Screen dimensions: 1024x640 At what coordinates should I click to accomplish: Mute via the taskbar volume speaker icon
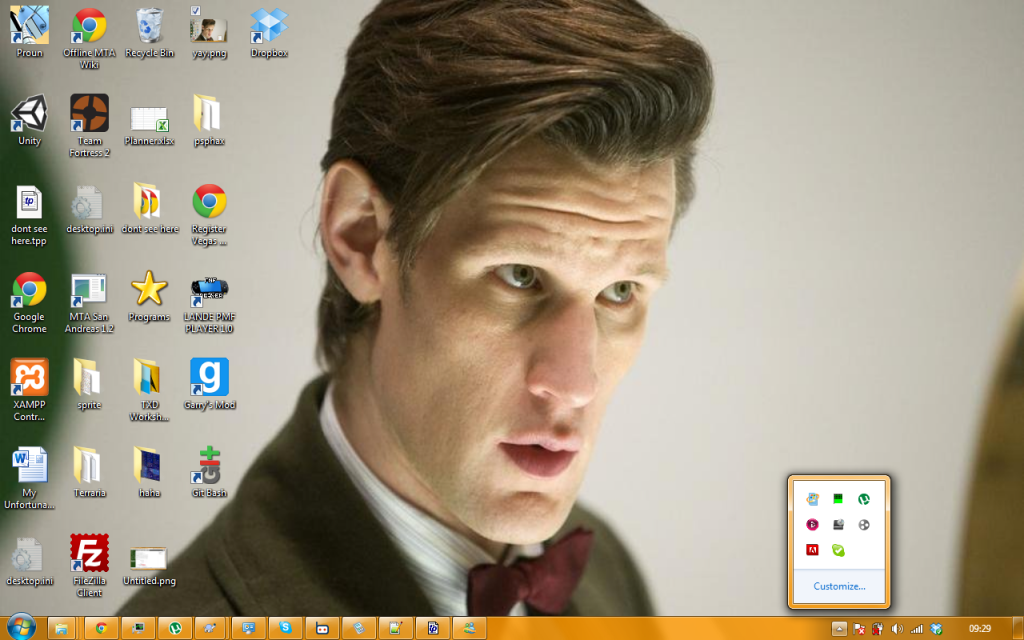(x=896, y=628)
